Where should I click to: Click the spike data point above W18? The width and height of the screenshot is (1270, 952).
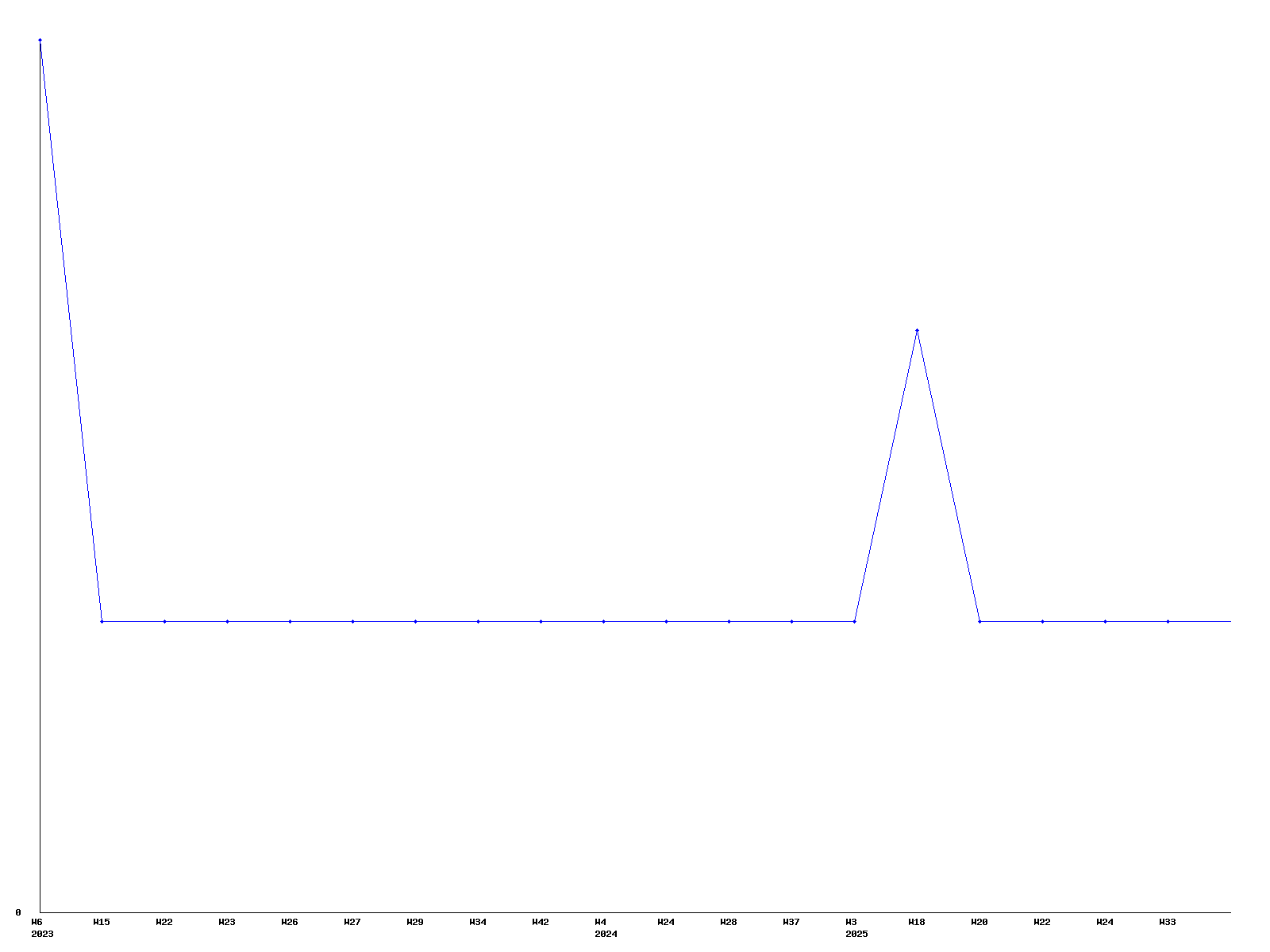click(x=917, y=330)
